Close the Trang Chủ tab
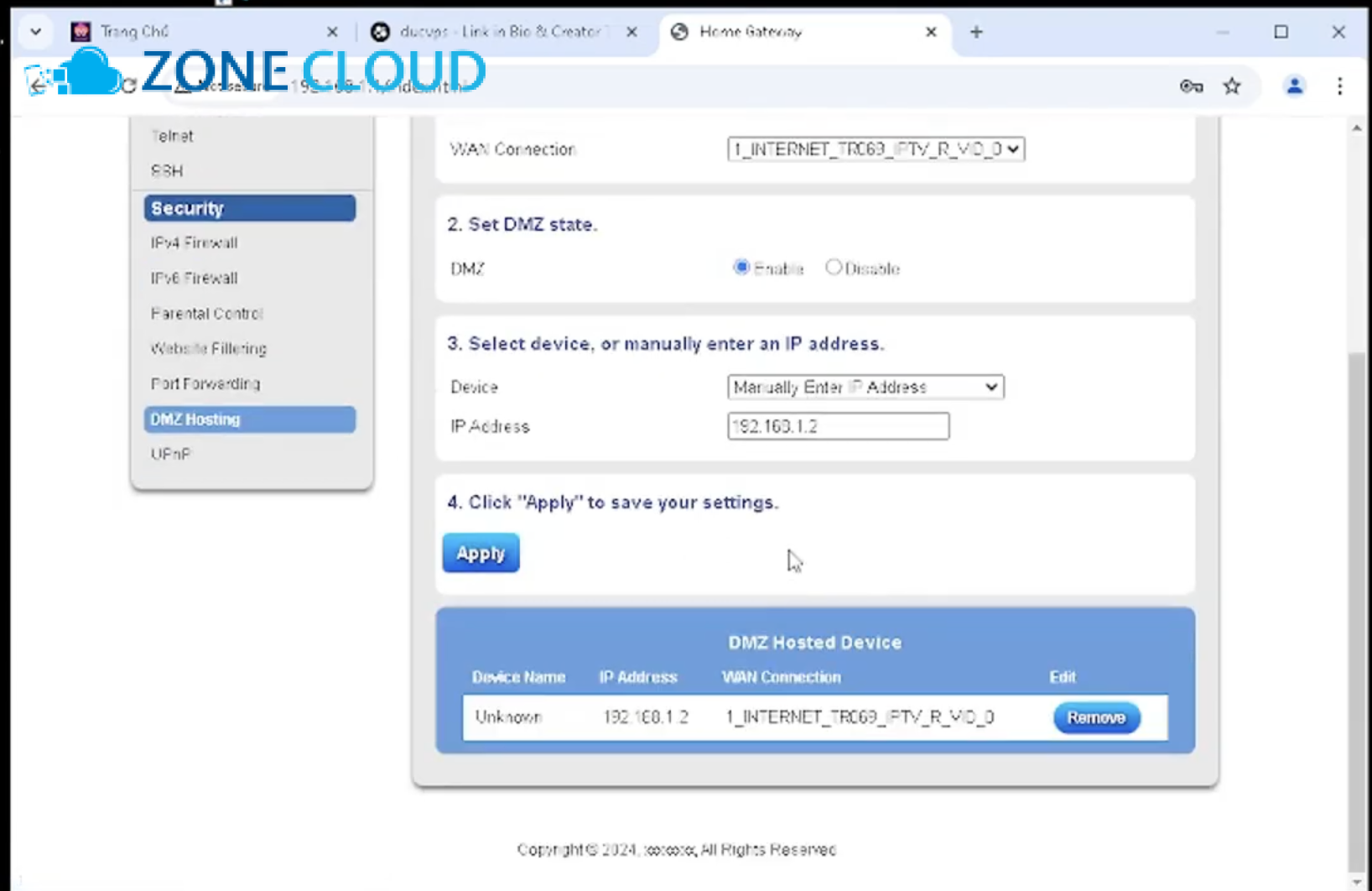1372x891 pixels. point(332,32)
